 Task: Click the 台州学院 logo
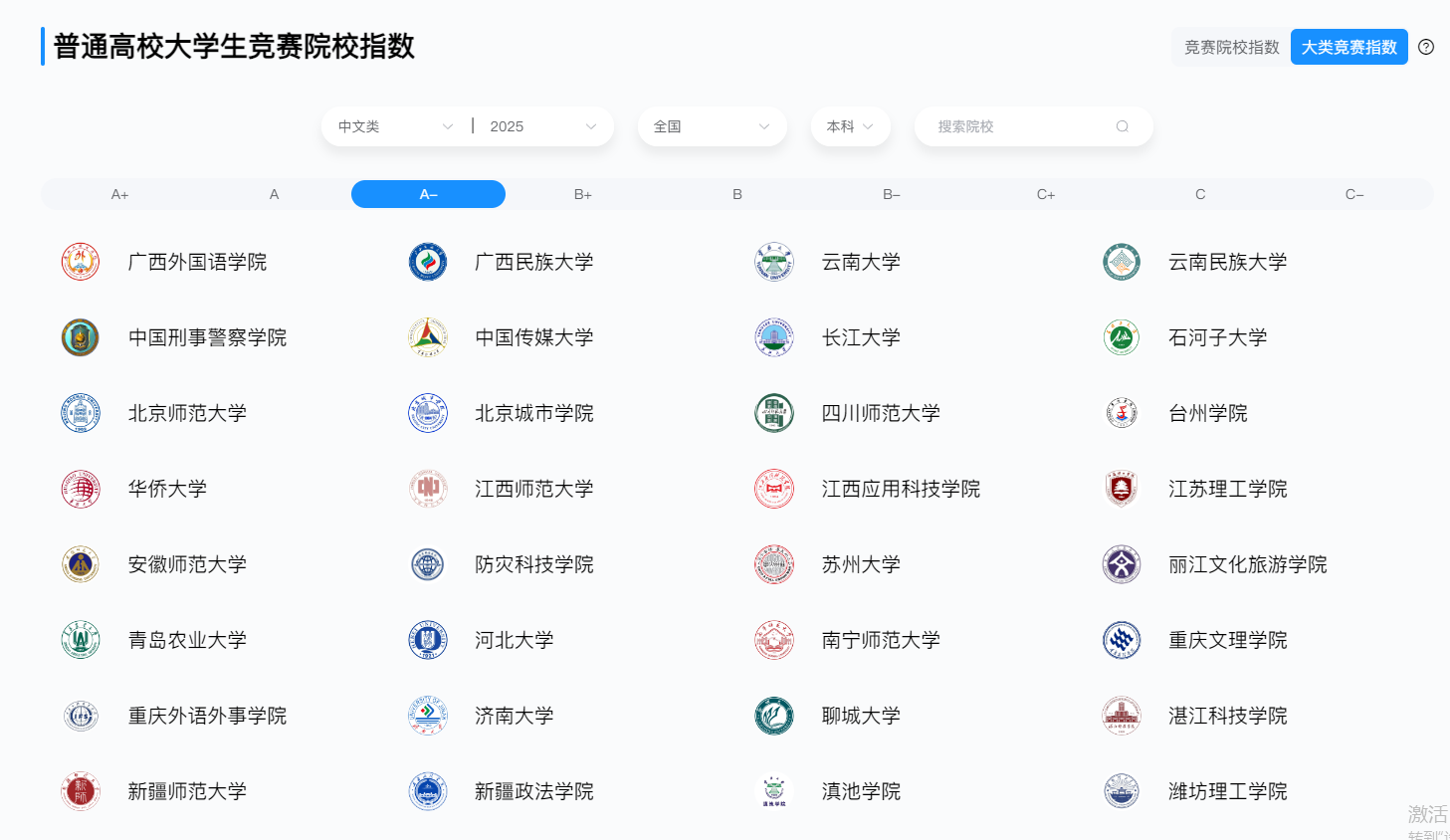(1122, 413)
